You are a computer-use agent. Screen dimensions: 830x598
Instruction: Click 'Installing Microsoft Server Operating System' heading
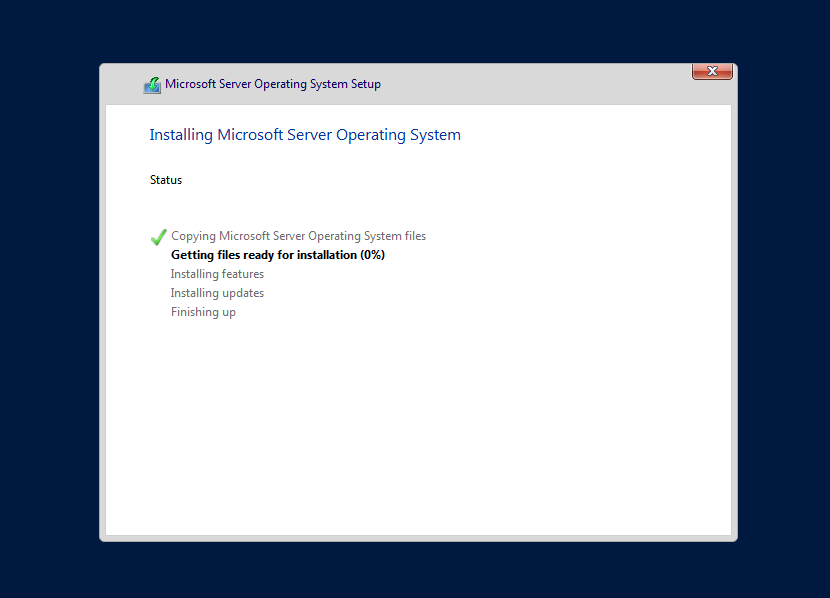click(x=305, y=135)
